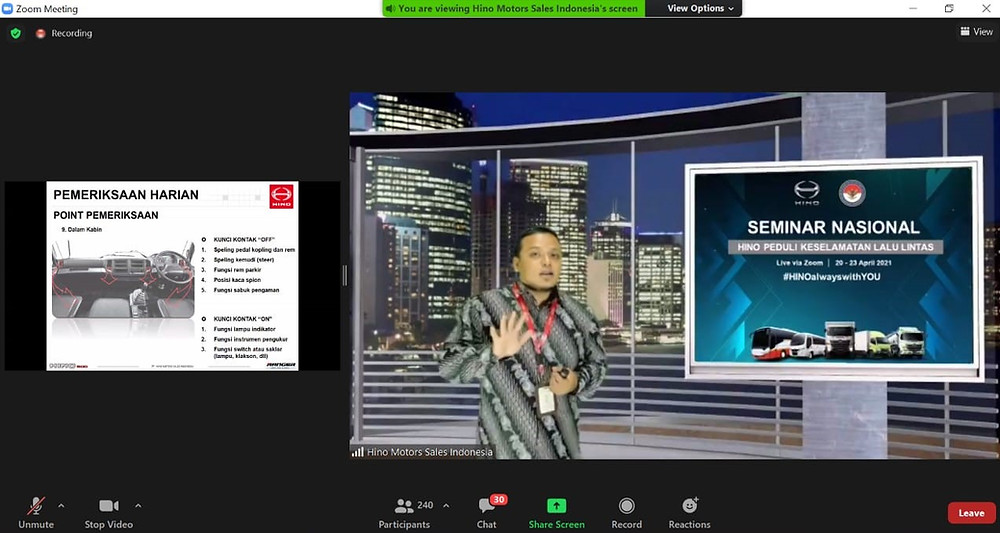The height and width of the screenshot is (533, 1000).
Task: Click the Zoom Meeting title bar icon
Action: click(7, 8)
